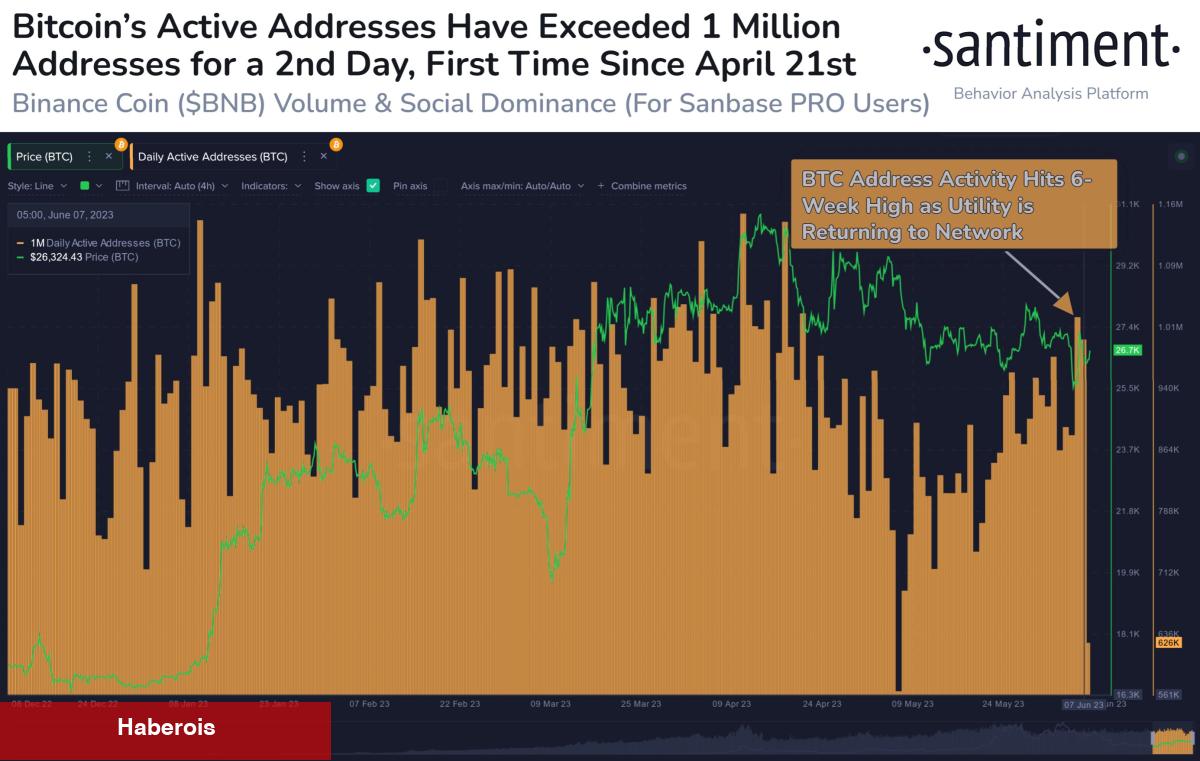This screenshot has width=1200, height=761.
Task: Click the 940K addresses axis value
Action: [1169, 388]
